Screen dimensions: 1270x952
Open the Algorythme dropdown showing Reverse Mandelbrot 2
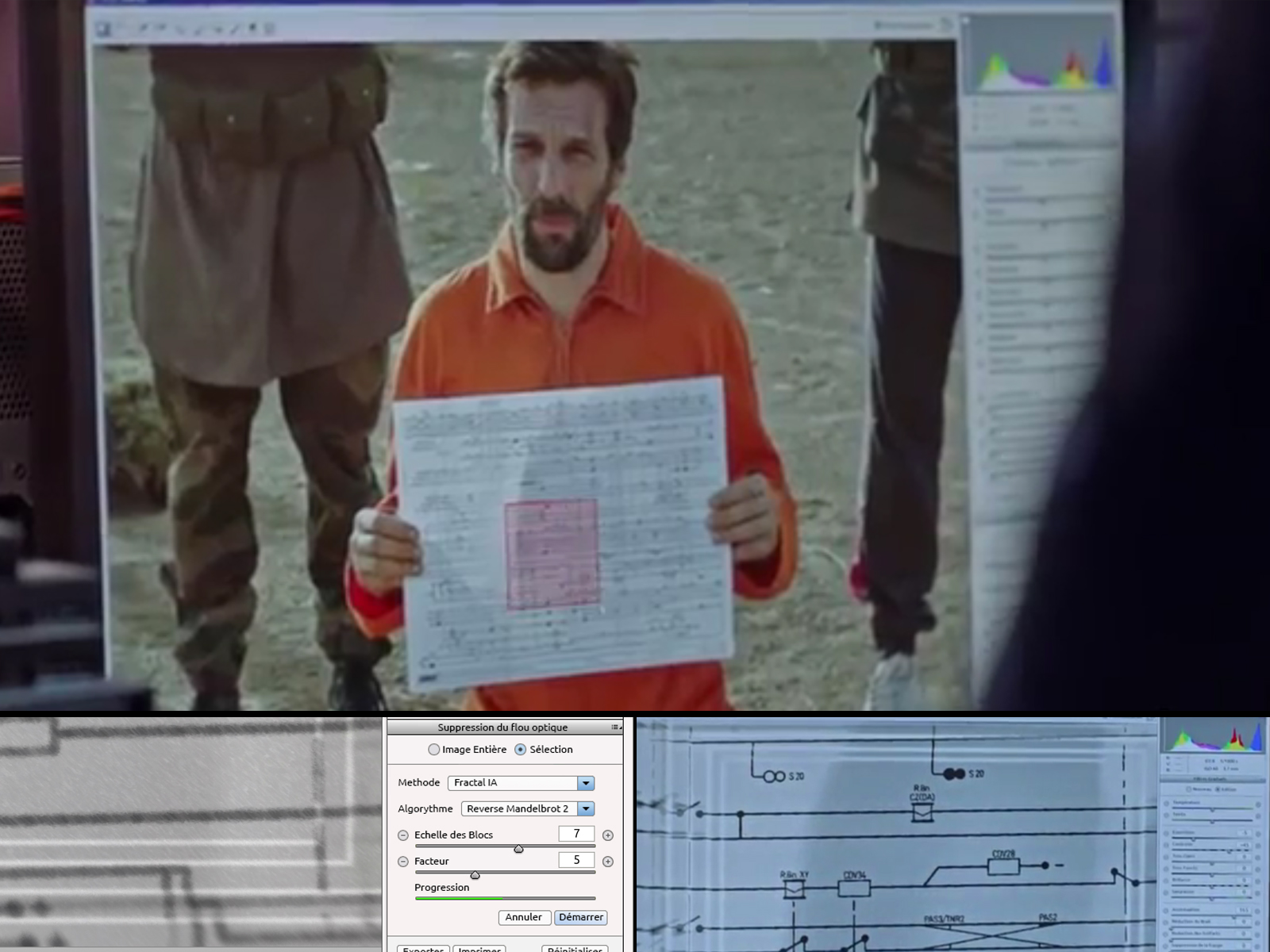click(x=528, y=808)
